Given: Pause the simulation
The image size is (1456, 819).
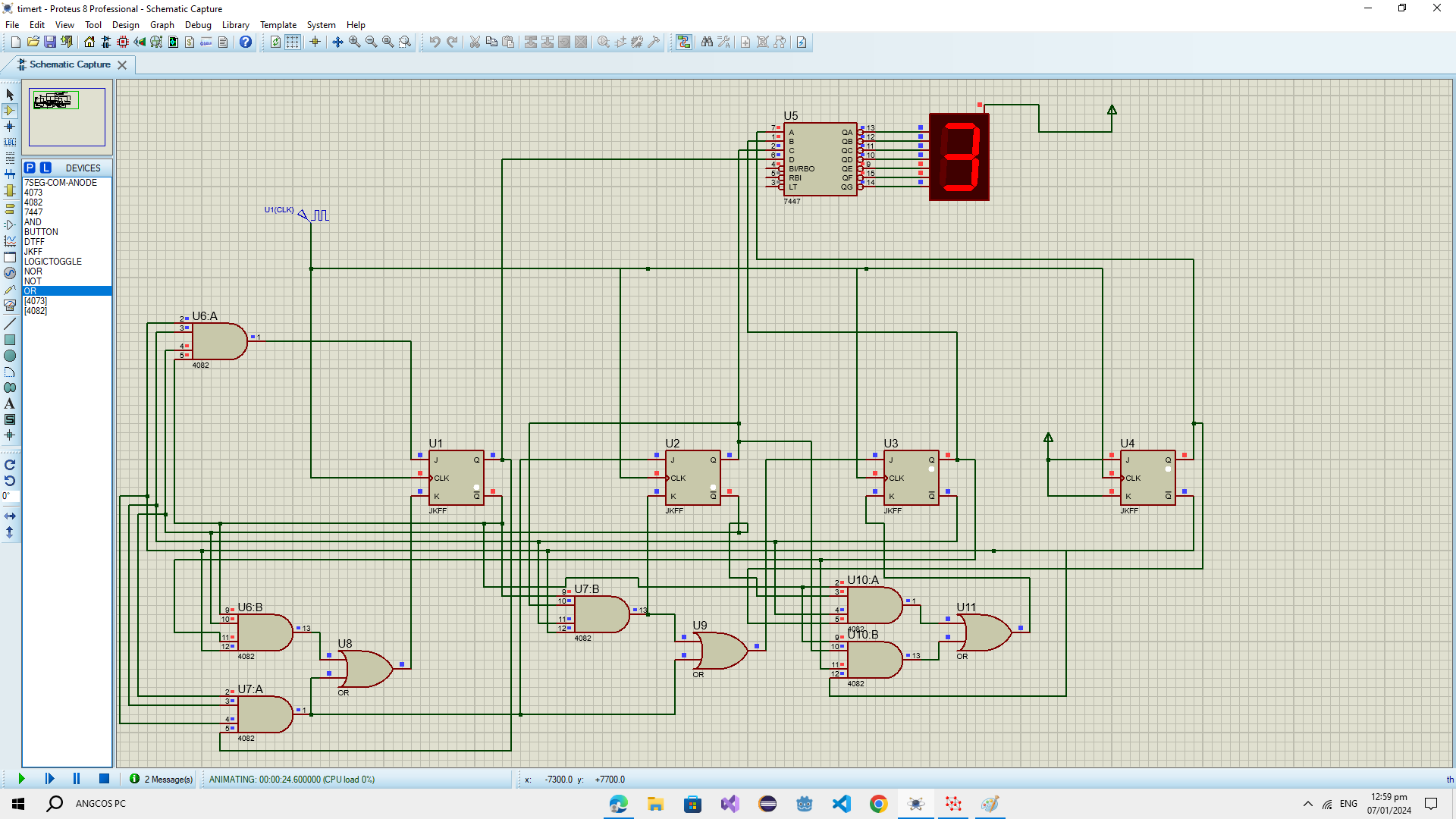Looking at the screenshot, I should click(x=77, y=779).
